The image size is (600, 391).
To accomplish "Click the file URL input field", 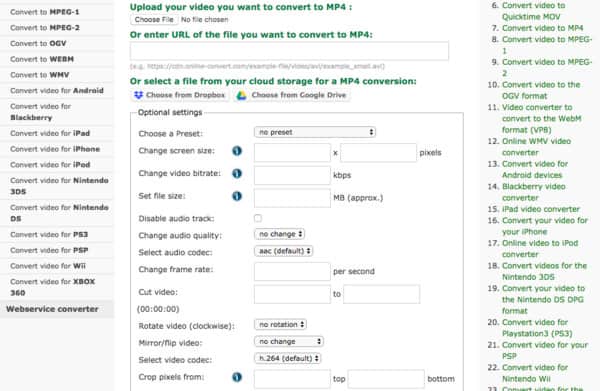I will click(289, 51).
